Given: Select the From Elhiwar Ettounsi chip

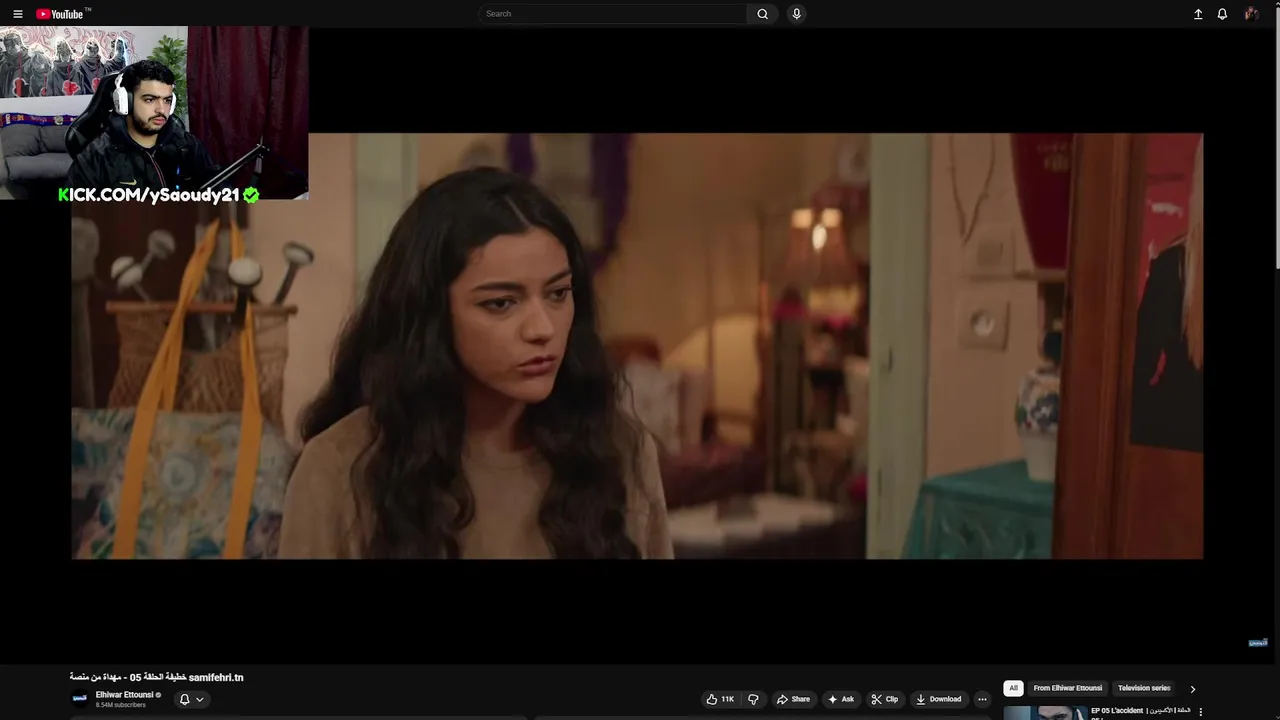Looking at the screenshot, I should pyautogui.click(x=1067, y=688).
